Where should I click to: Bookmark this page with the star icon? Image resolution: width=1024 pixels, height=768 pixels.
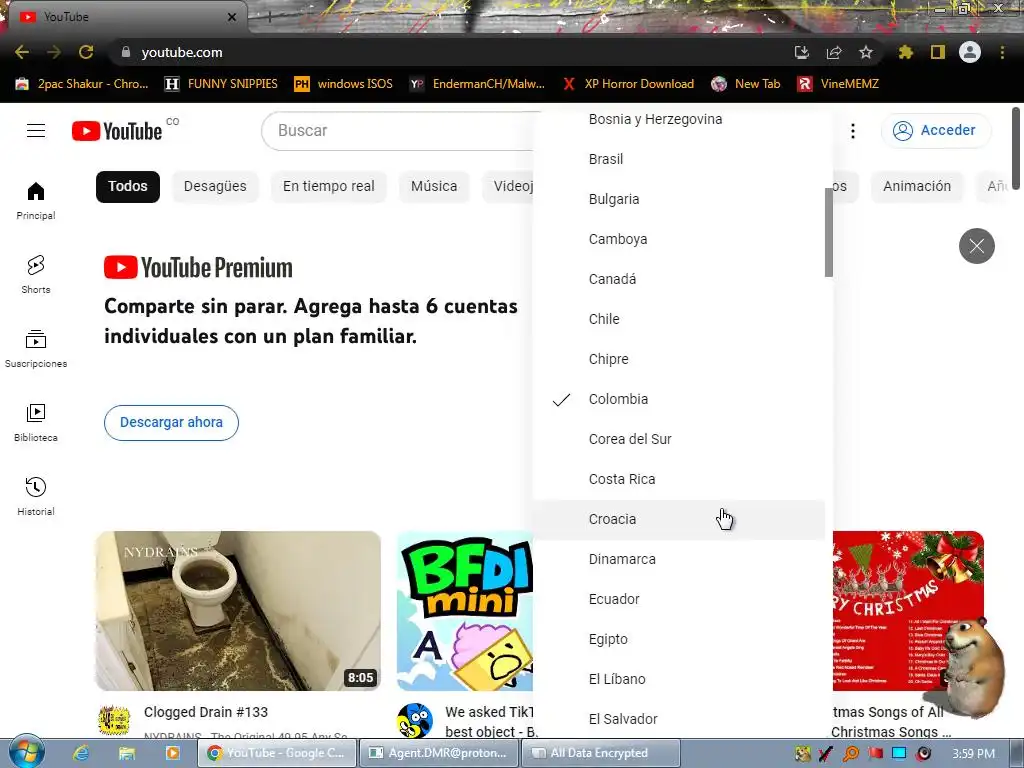(x=865, y=52)
